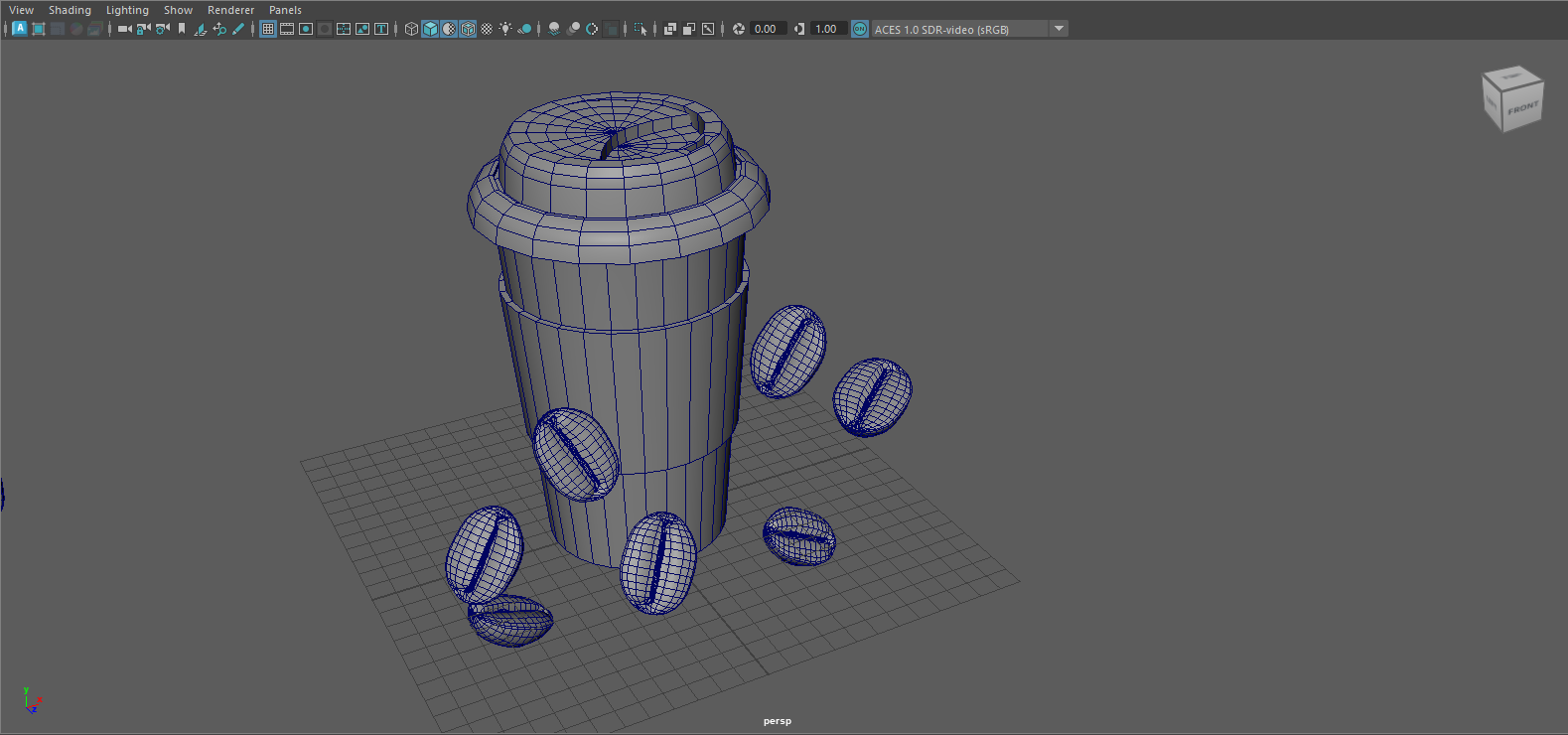Click the X-Ray Joints icon
The width and height of the screenshot is (1568, 735).
click(x=707, y=29)
